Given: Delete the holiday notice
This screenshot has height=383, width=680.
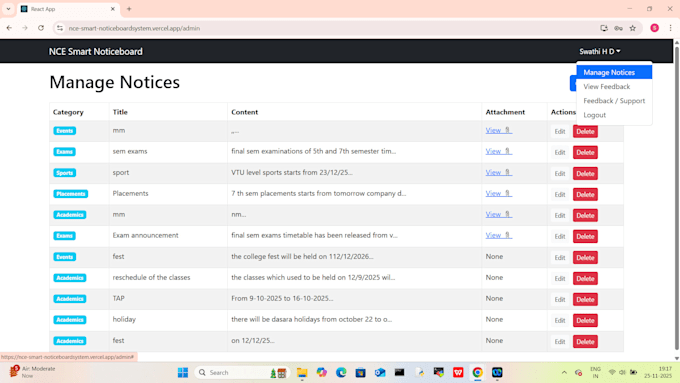Looking at the screenshot, I should click(585, 321).
